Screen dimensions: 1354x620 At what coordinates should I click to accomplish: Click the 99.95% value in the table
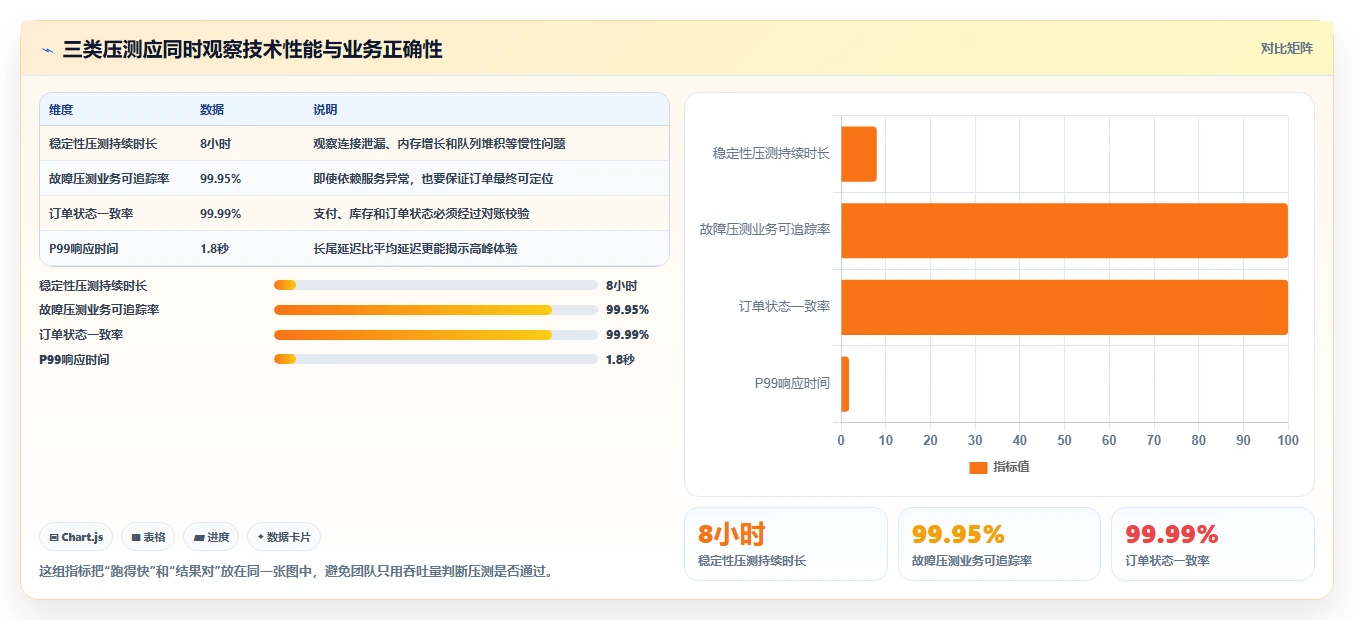click(x=220, y=179)
